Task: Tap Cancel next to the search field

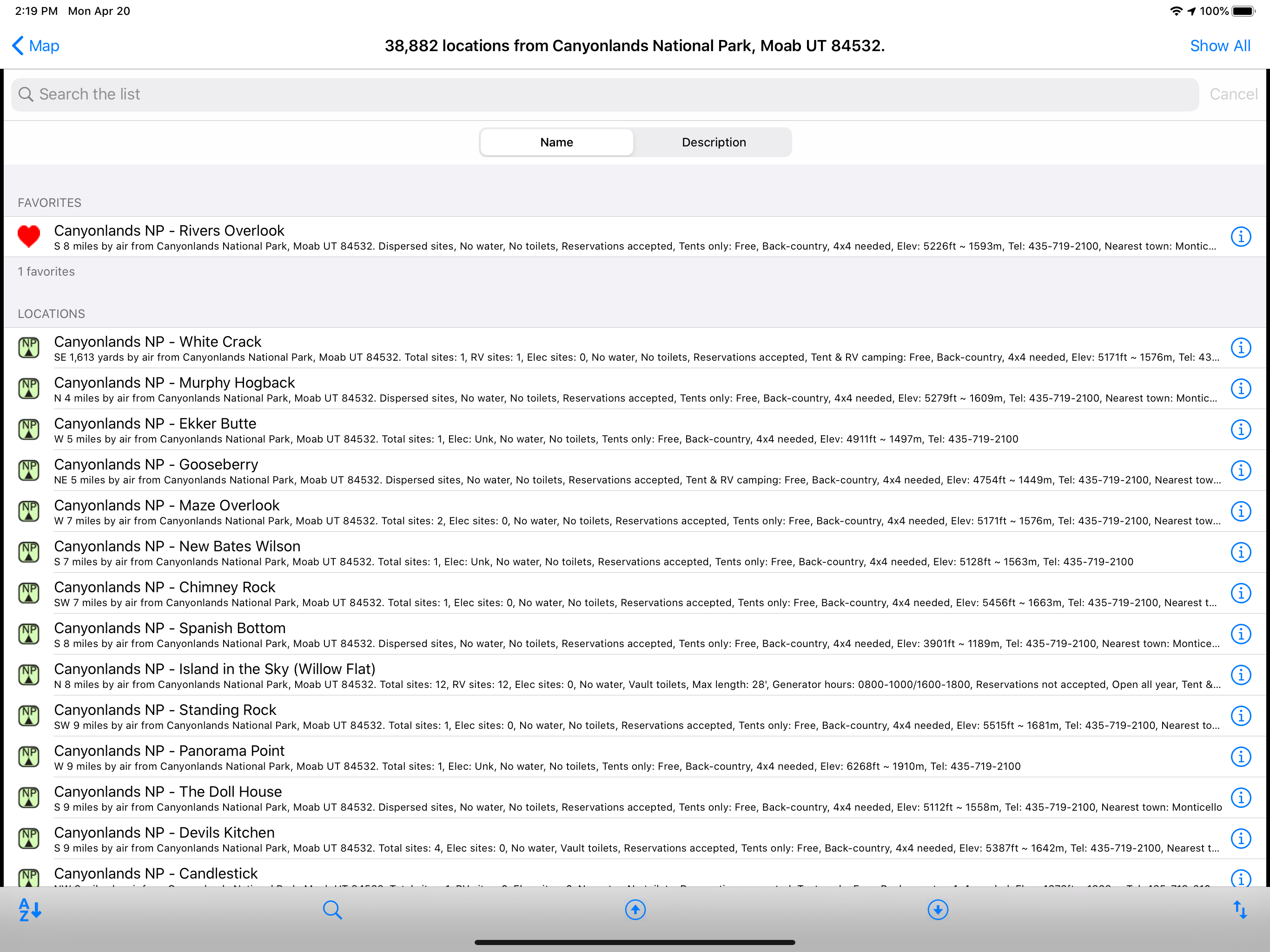Action: (1233, 94)
